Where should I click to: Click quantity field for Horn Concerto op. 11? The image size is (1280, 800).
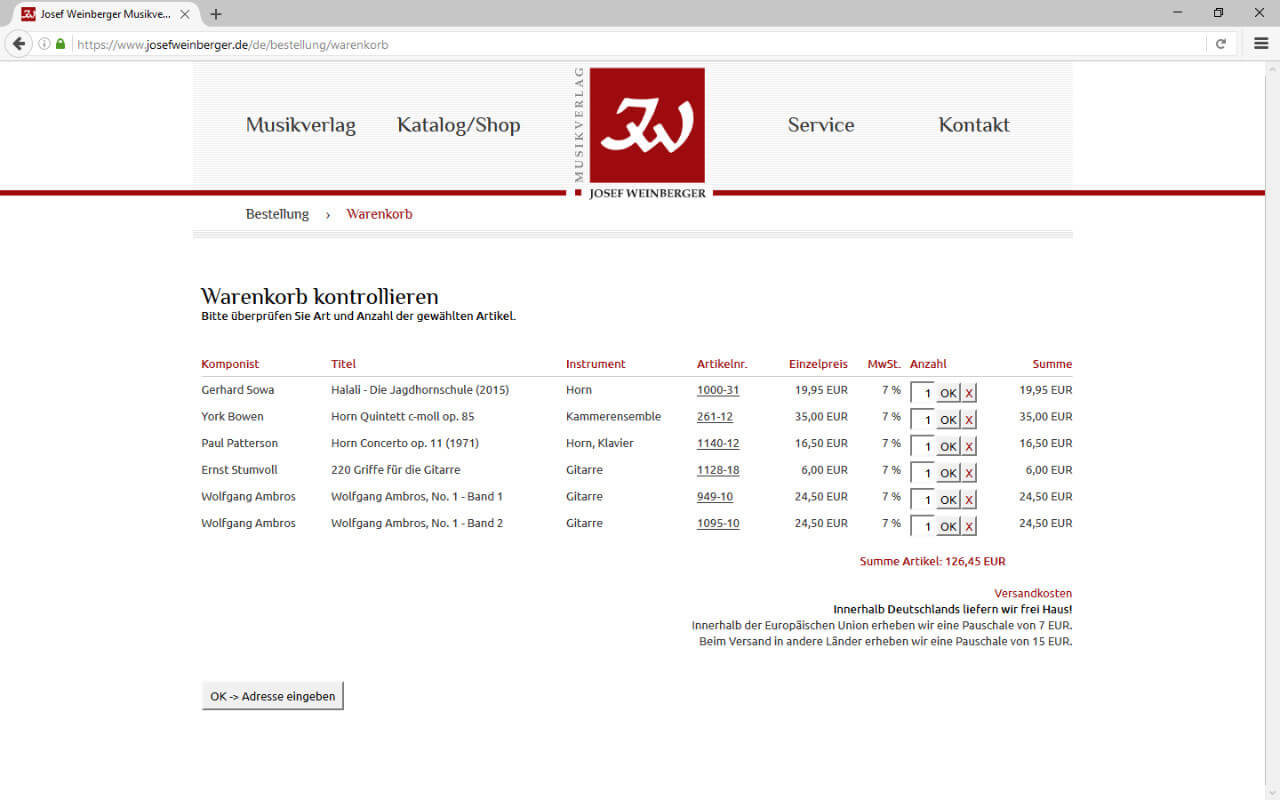click(x=922, y=446)
